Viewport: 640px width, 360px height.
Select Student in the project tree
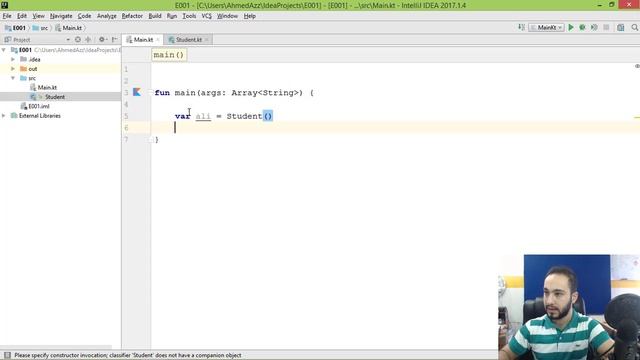click(x=55, y=97)
